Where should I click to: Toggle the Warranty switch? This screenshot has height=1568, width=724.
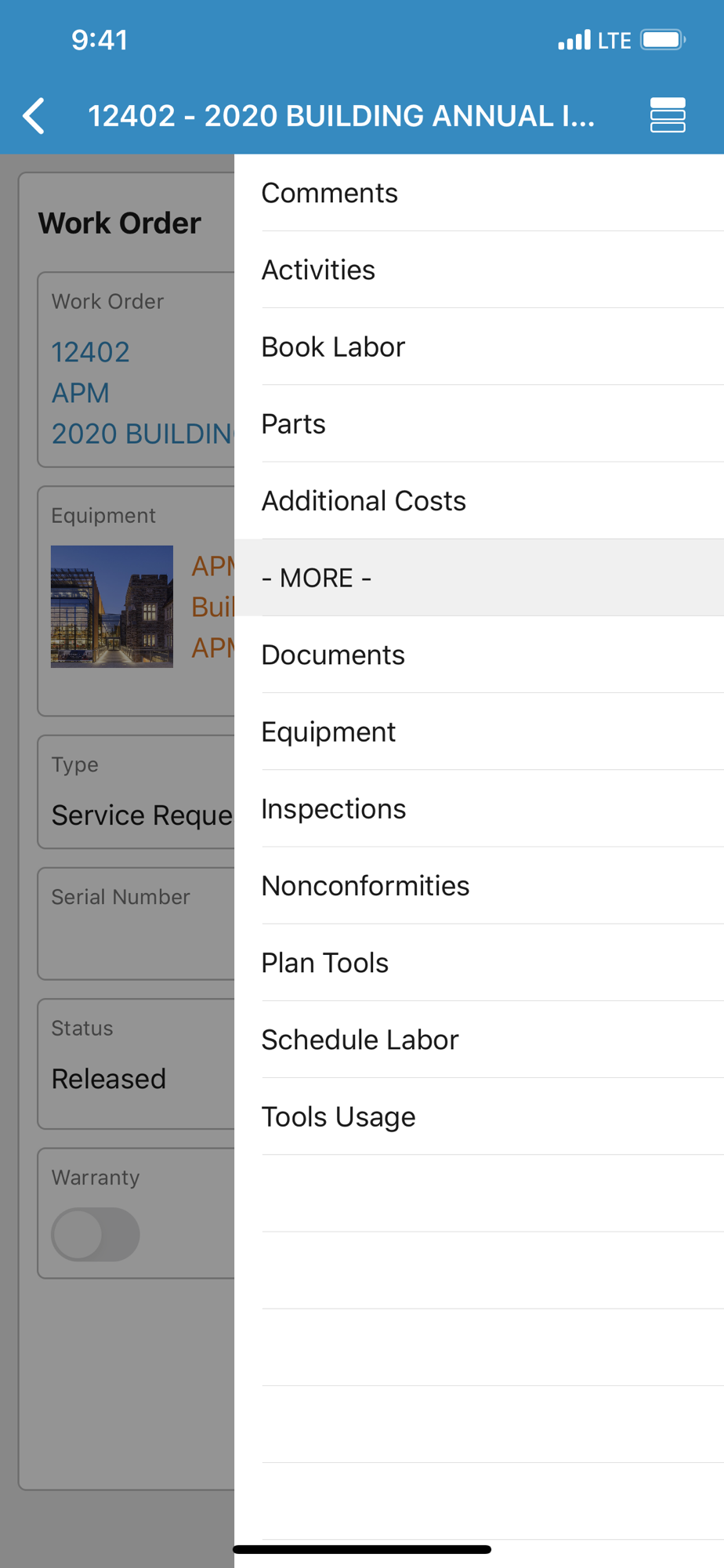coord(96,1234)
